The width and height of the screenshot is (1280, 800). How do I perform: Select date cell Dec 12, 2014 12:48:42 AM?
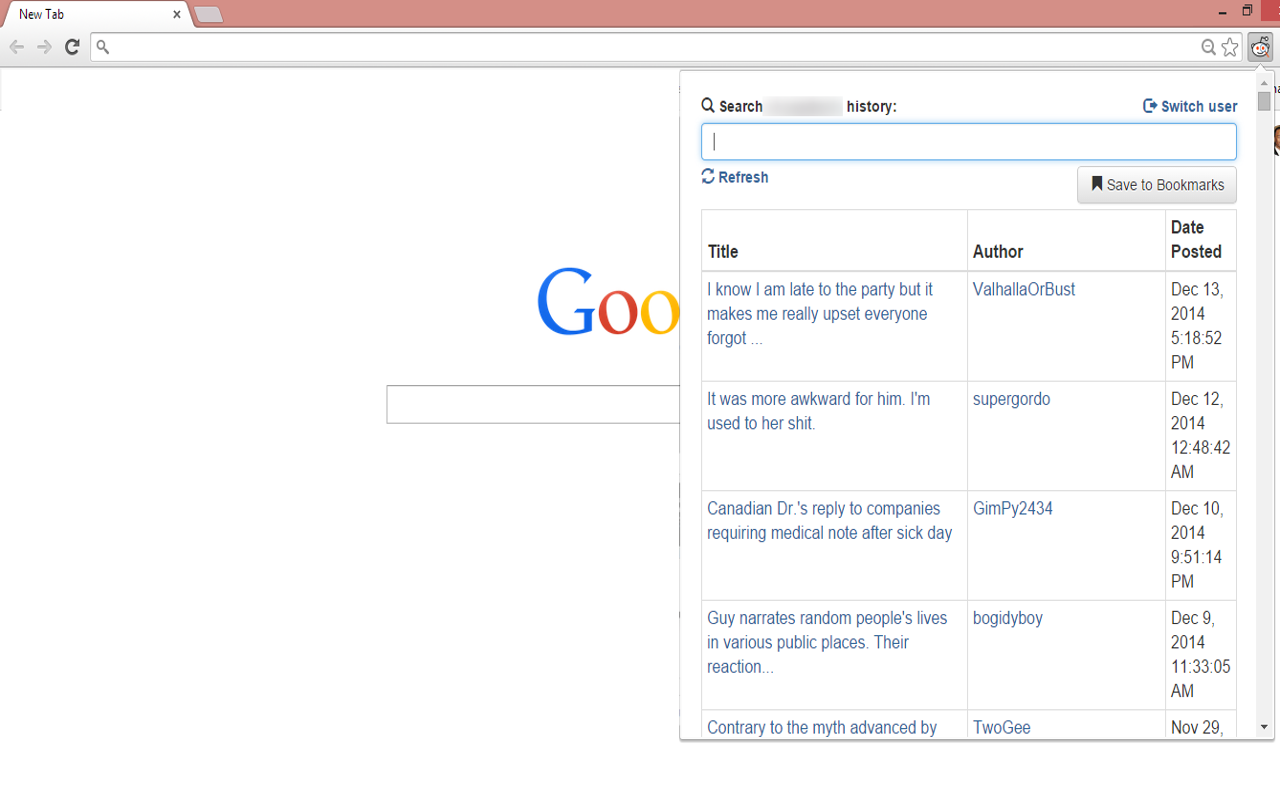click(x=1201, y=435)
